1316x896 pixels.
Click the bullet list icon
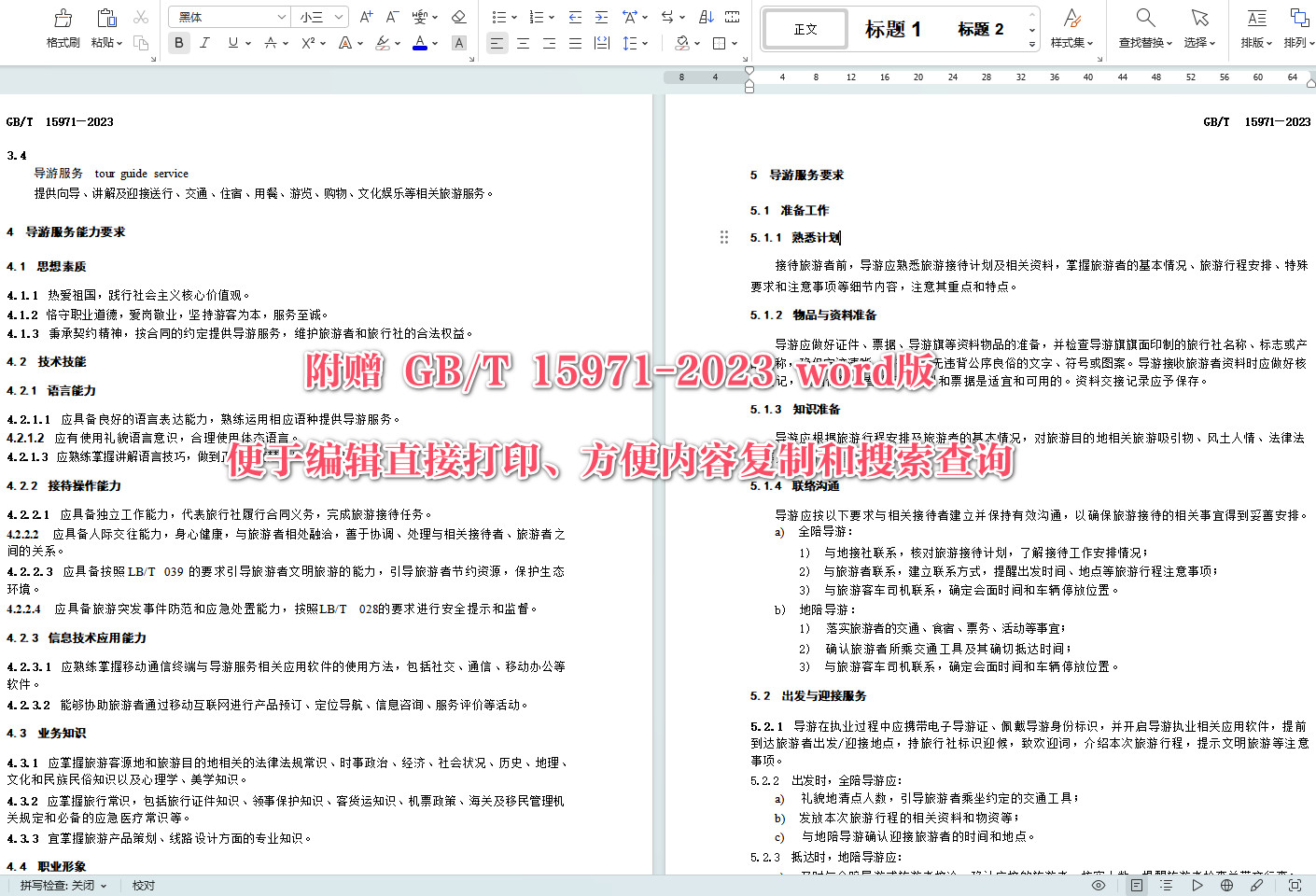[x=501, y=16]
